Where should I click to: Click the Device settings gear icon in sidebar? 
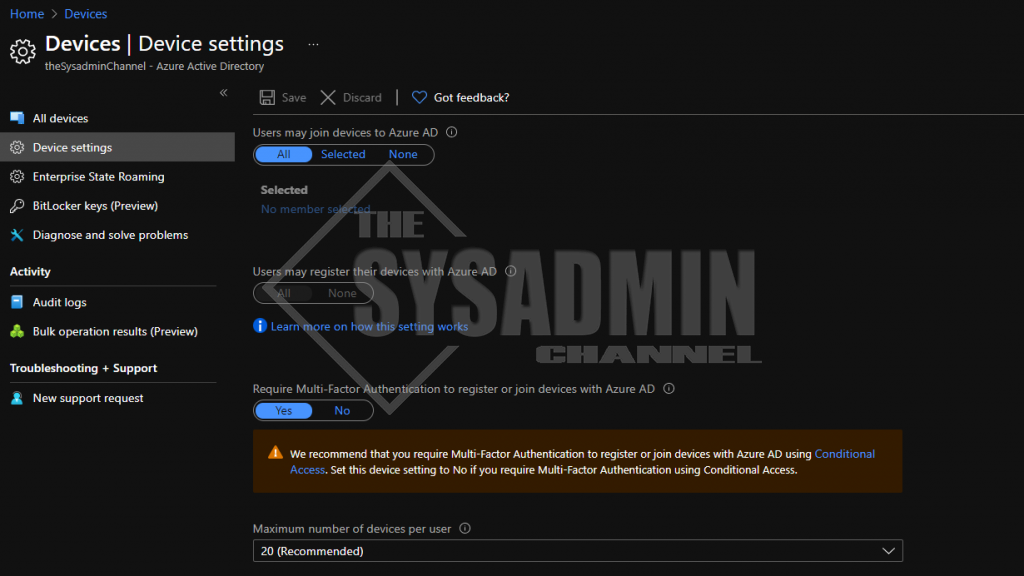click(x=17, y=148)
